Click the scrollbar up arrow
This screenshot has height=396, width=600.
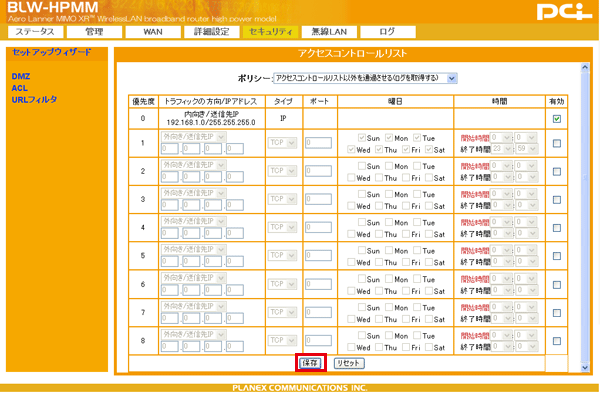point(585,67)
